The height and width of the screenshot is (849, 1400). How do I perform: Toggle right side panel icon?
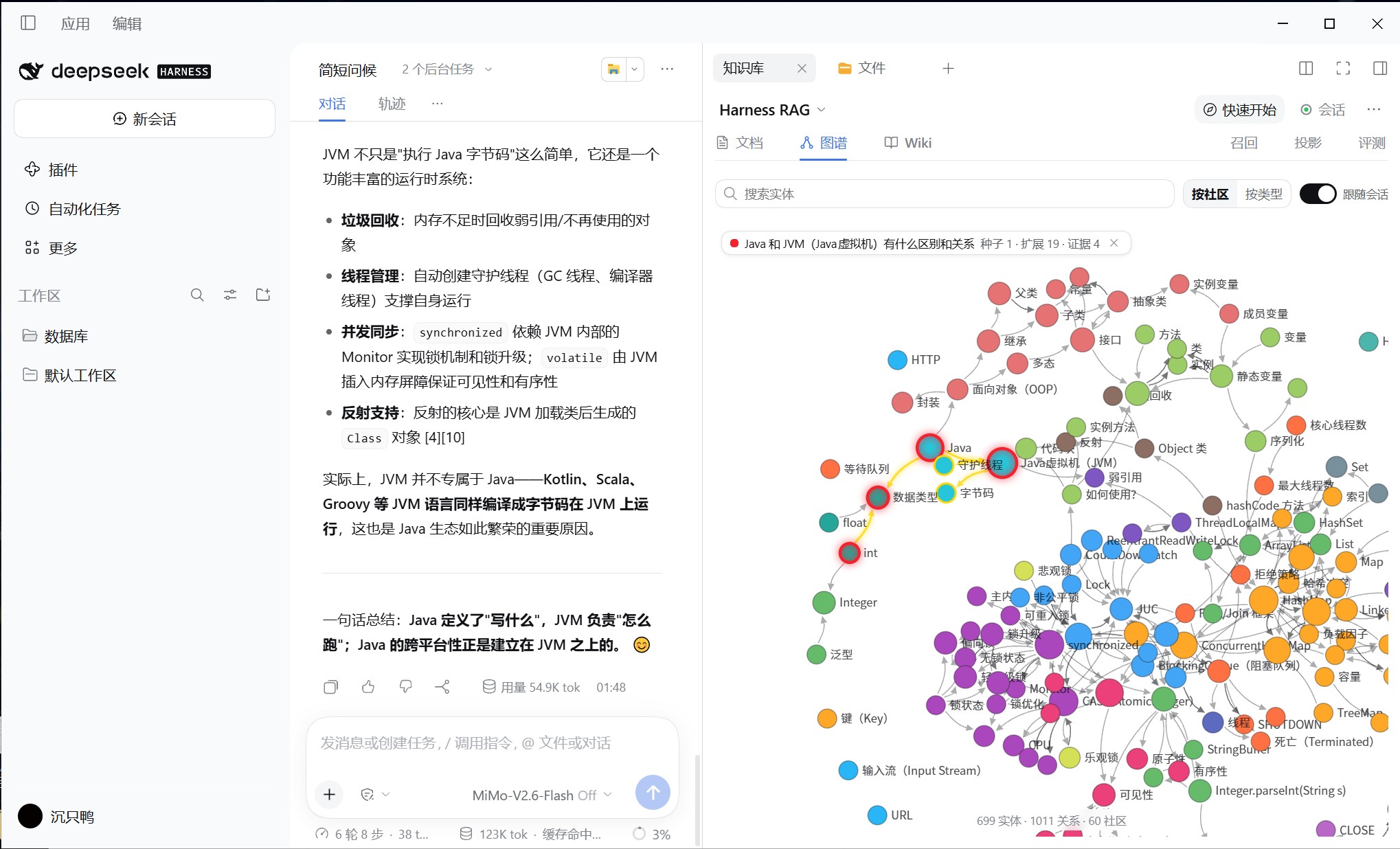(1380, 68)
